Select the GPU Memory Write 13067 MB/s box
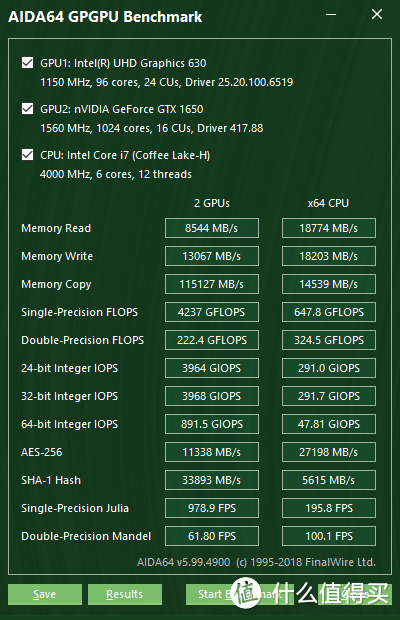The image size is (400, 620). (212, 256)
